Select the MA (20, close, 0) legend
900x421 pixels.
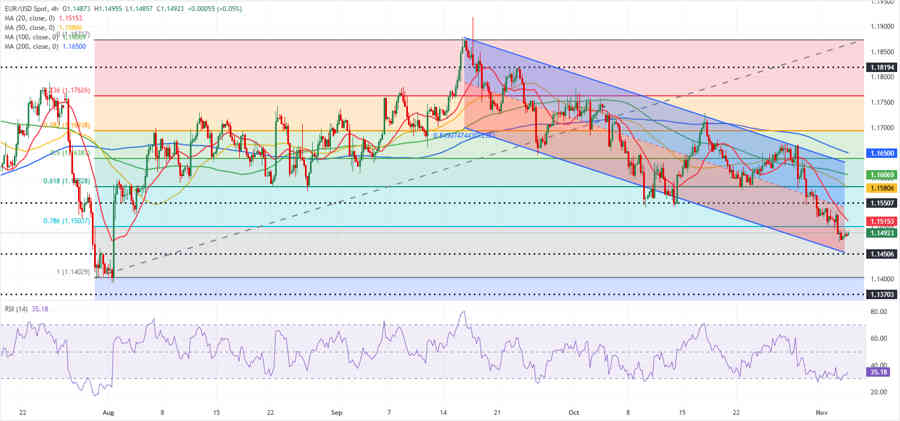click(x=28, y=16)
